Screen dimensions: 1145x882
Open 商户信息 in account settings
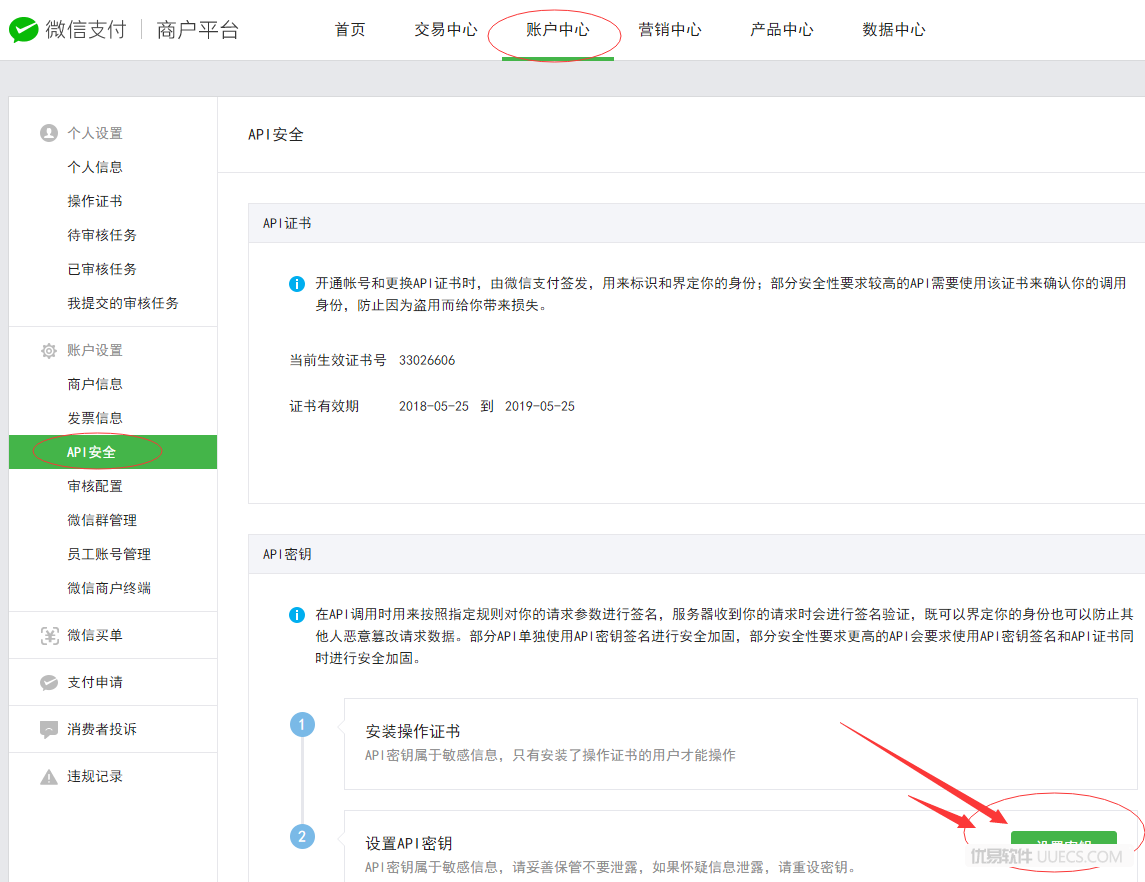[x=95, y=384]
